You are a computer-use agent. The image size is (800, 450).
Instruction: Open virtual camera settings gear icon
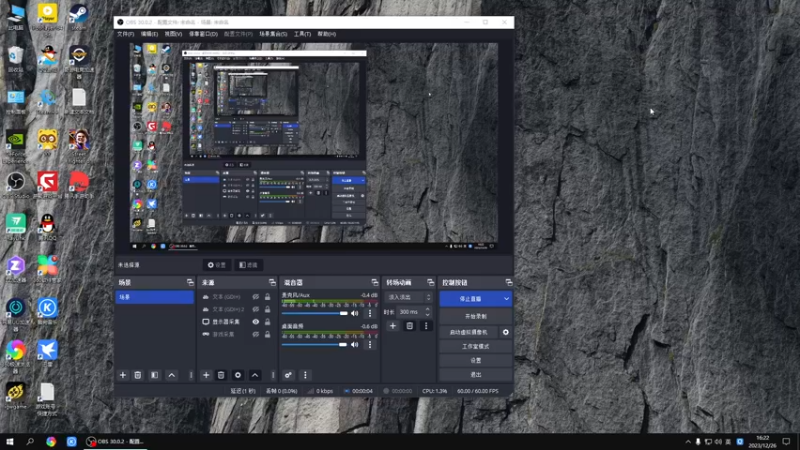pos(506,332)
